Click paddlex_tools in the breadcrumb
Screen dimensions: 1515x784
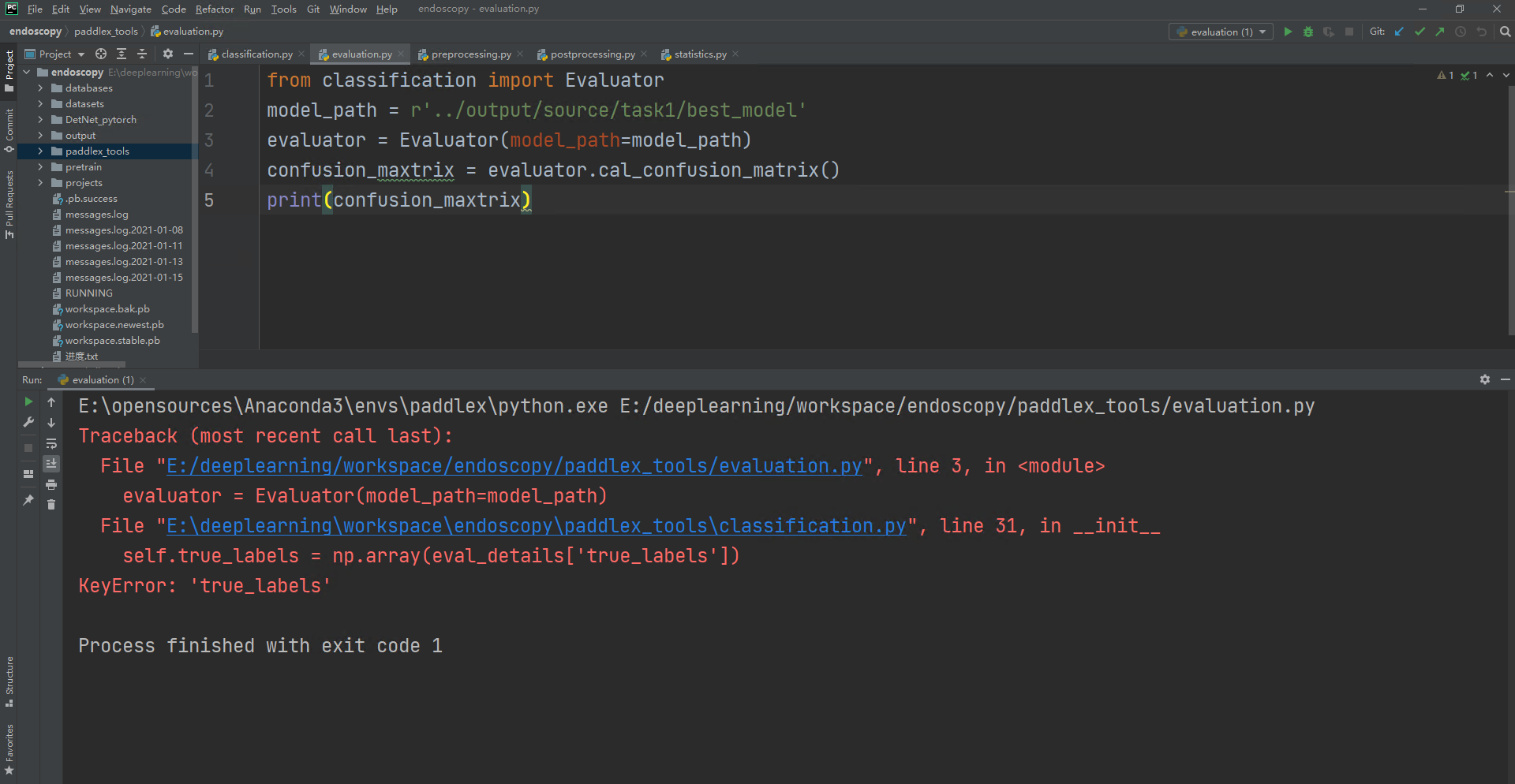(x=106, y=32)
